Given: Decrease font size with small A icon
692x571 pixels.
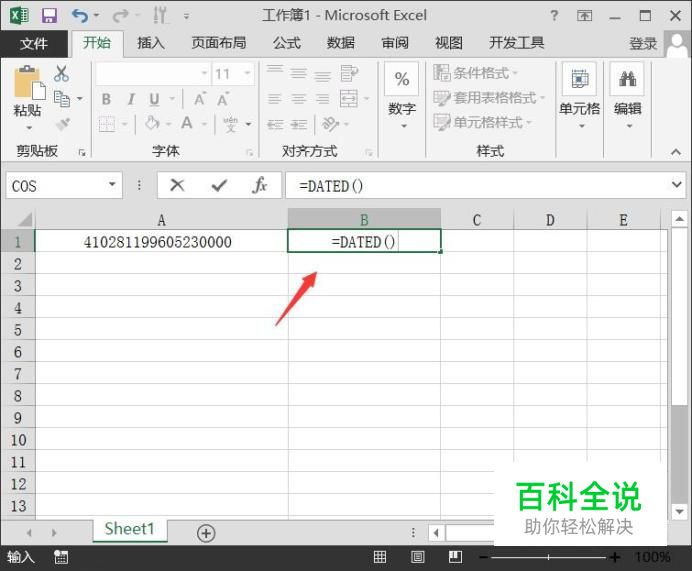Looking at the screenshot, I should [x=223, y=99].
